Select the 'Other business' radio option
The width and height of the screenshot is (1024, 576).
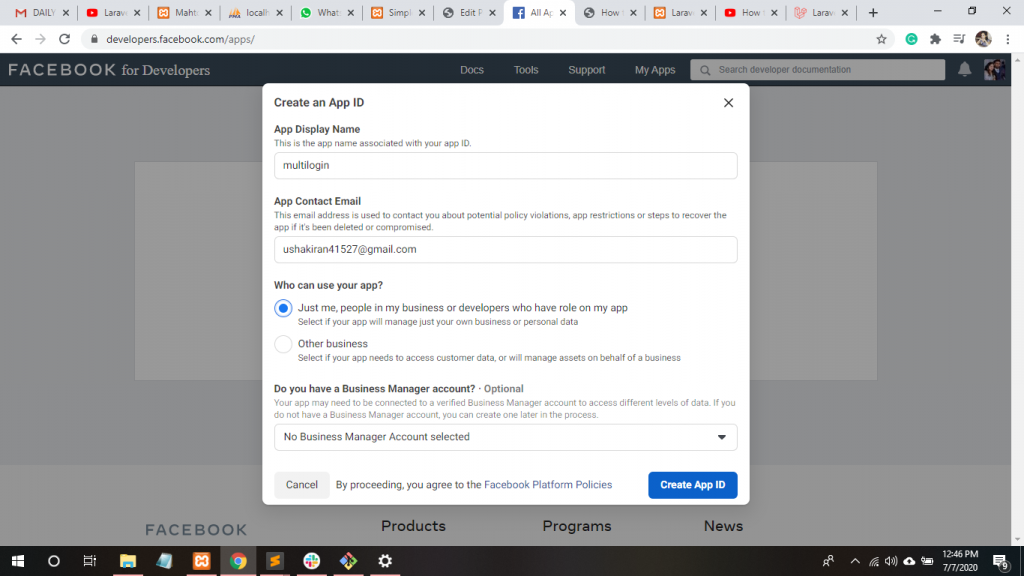coord(283,344)
